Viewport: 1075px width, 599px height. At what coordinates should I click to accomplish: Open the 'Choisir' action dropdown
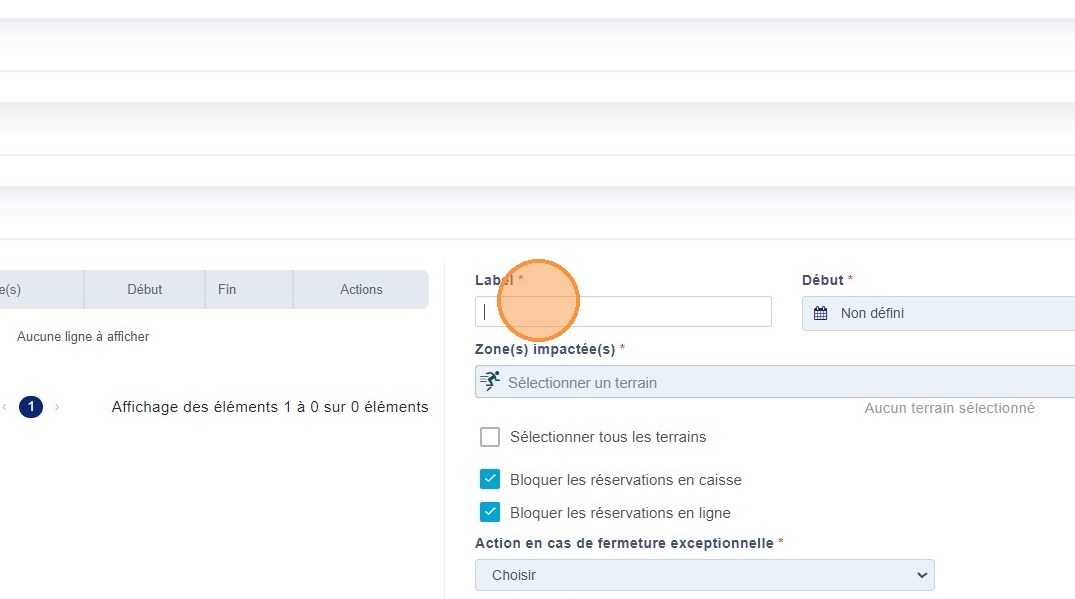[x=704, y=575]
